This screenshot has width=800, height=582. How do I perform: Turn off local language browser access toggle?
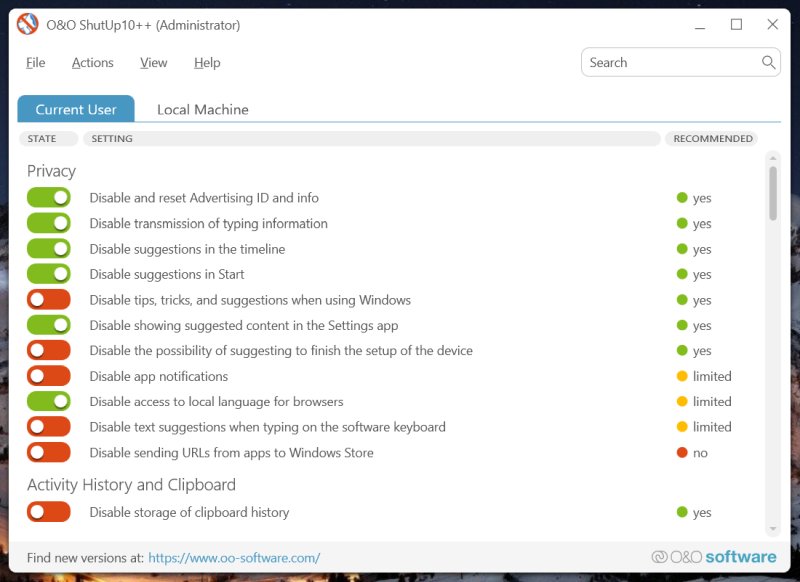48,401
